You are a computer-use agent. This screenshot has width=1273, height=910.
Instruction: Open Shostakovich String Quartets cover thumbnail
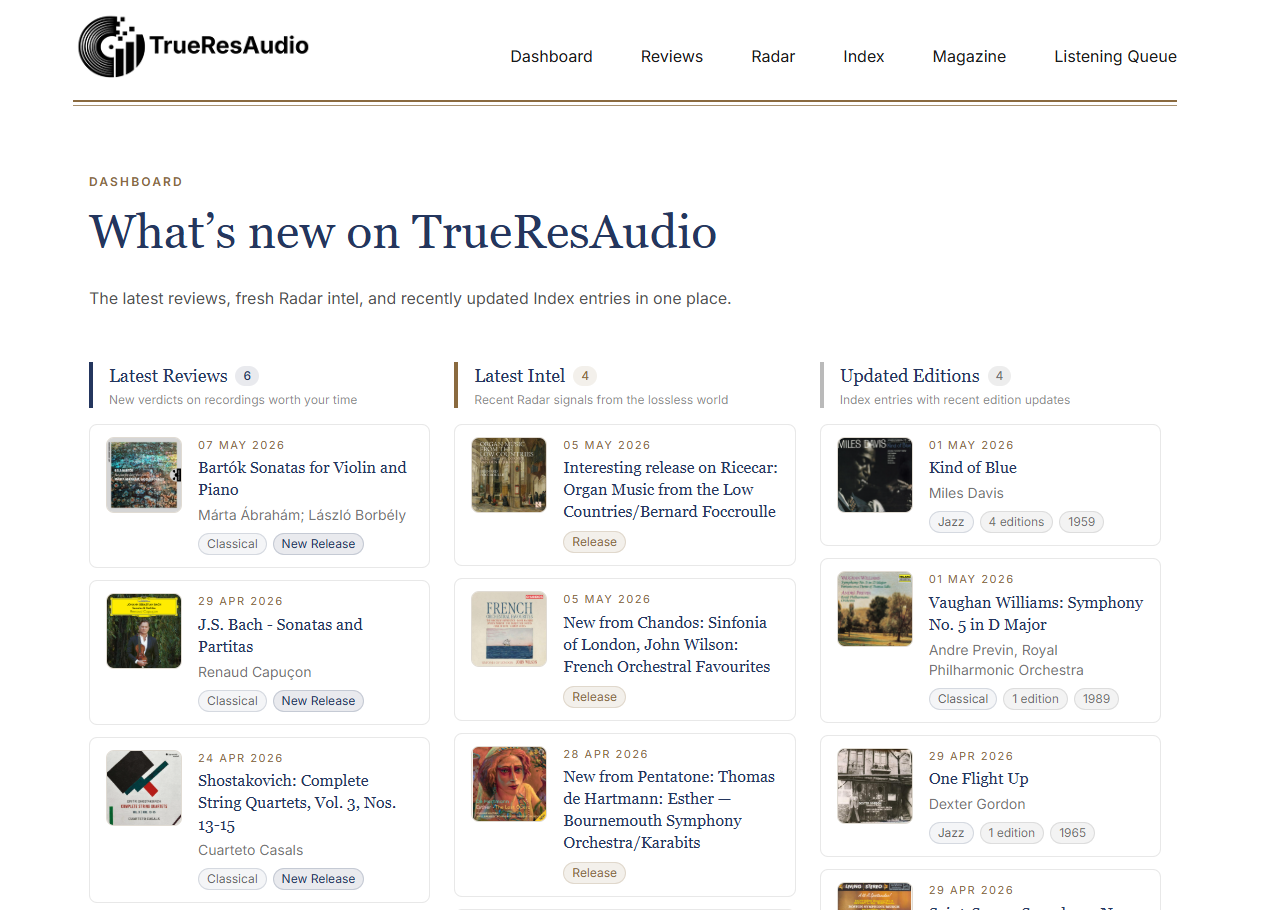click(144, 788)
